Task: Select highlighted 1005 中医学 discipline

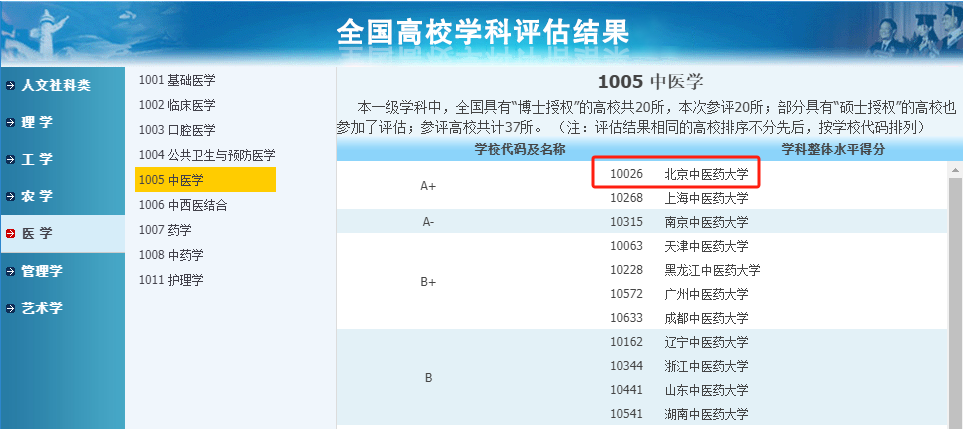Action: [x=205, y=180]
